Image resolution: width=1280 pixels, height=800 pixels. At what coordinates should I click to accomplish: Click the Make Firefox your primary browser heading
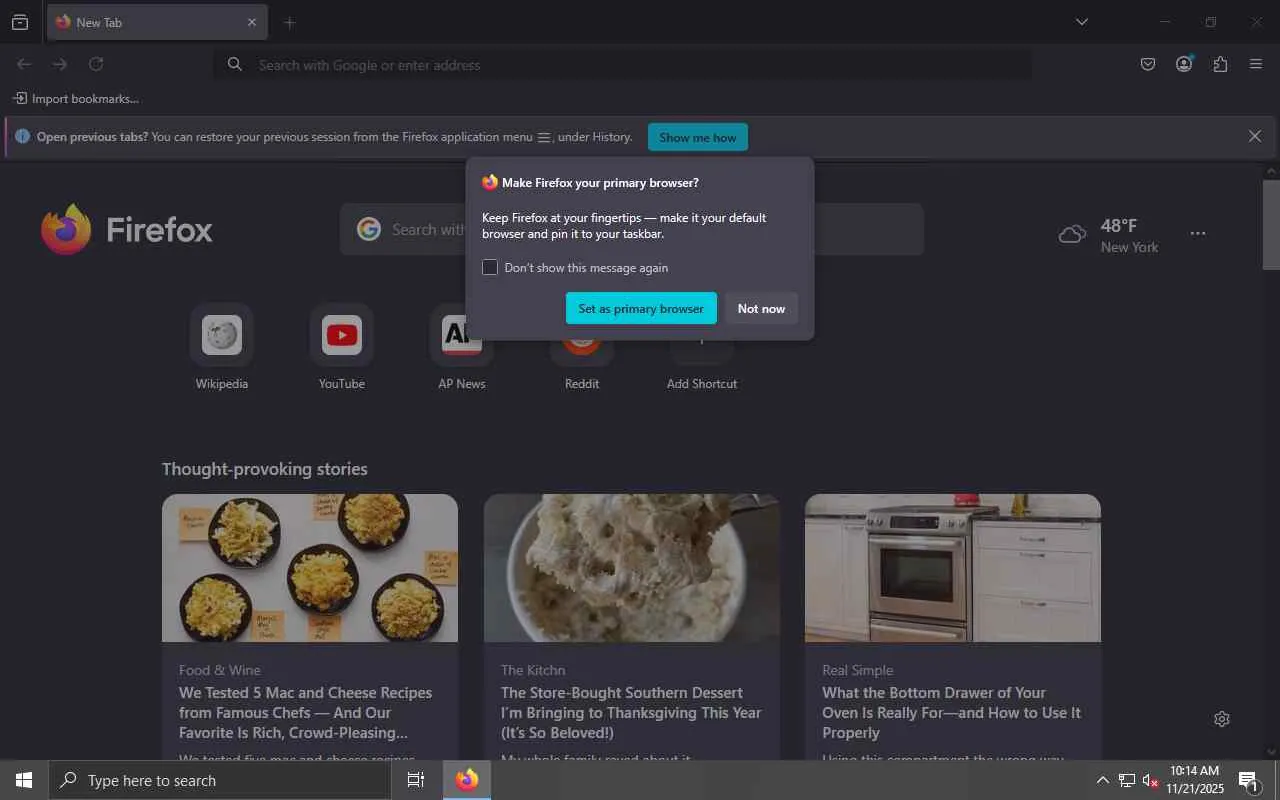coord(600,183)
